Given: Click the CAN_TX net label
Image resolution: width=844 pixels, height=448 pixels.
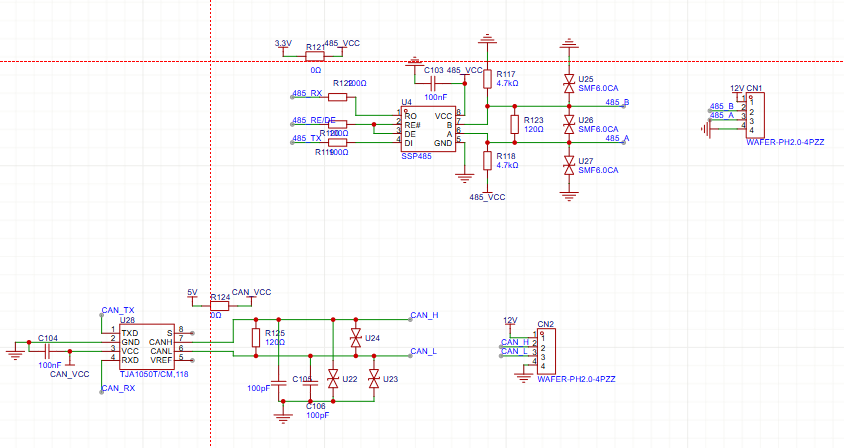Looking at the screenshot, I should pos(118,310).
